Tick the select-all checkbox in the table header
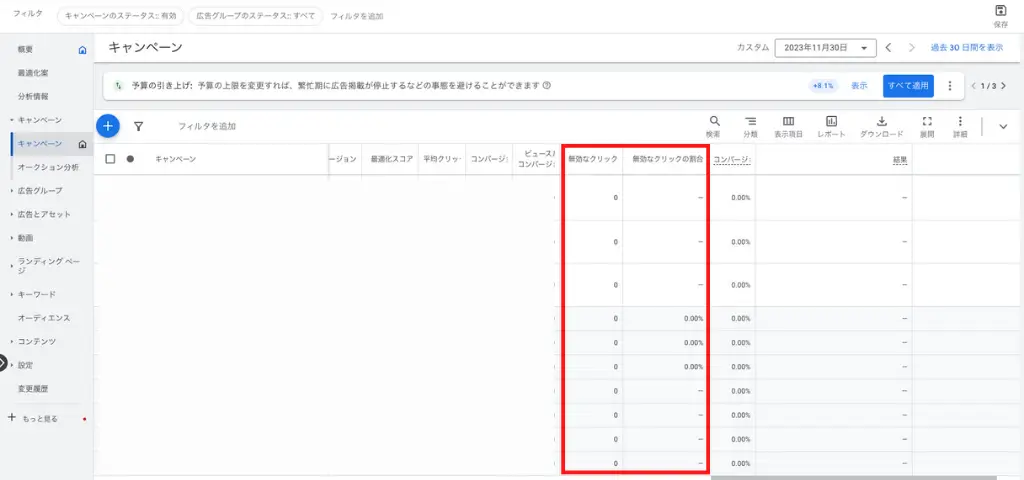1024x480 pixels. [x=111, y=159]
